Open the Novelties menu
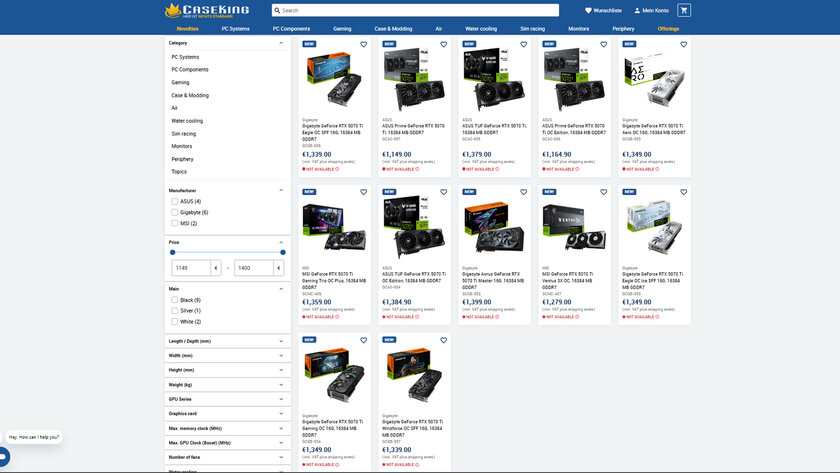The width and height of the screenshot is (840, 473). [x=188, y=29]
